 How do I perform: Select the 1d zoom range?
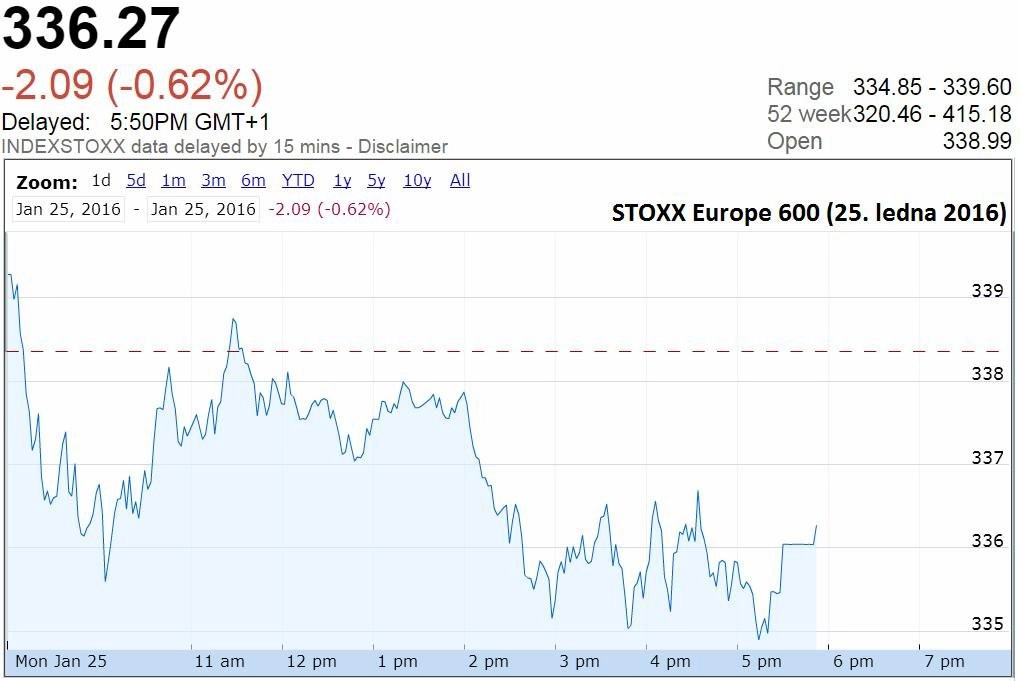[x=101, y=180]
